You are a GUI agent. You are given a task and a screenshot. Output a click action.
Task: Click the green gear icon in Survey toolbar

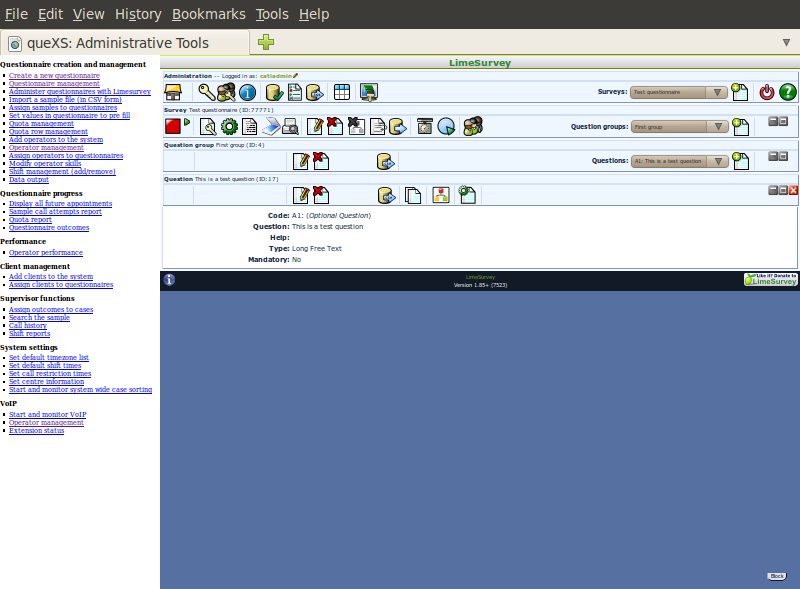(229, 126)
